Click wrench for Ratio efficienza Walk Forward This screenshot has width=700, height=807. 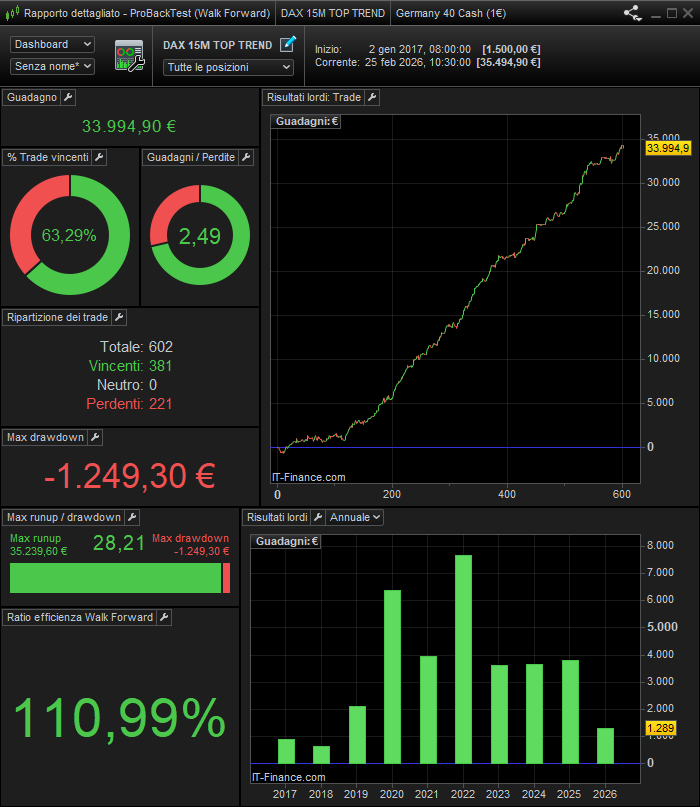[164, 617]
